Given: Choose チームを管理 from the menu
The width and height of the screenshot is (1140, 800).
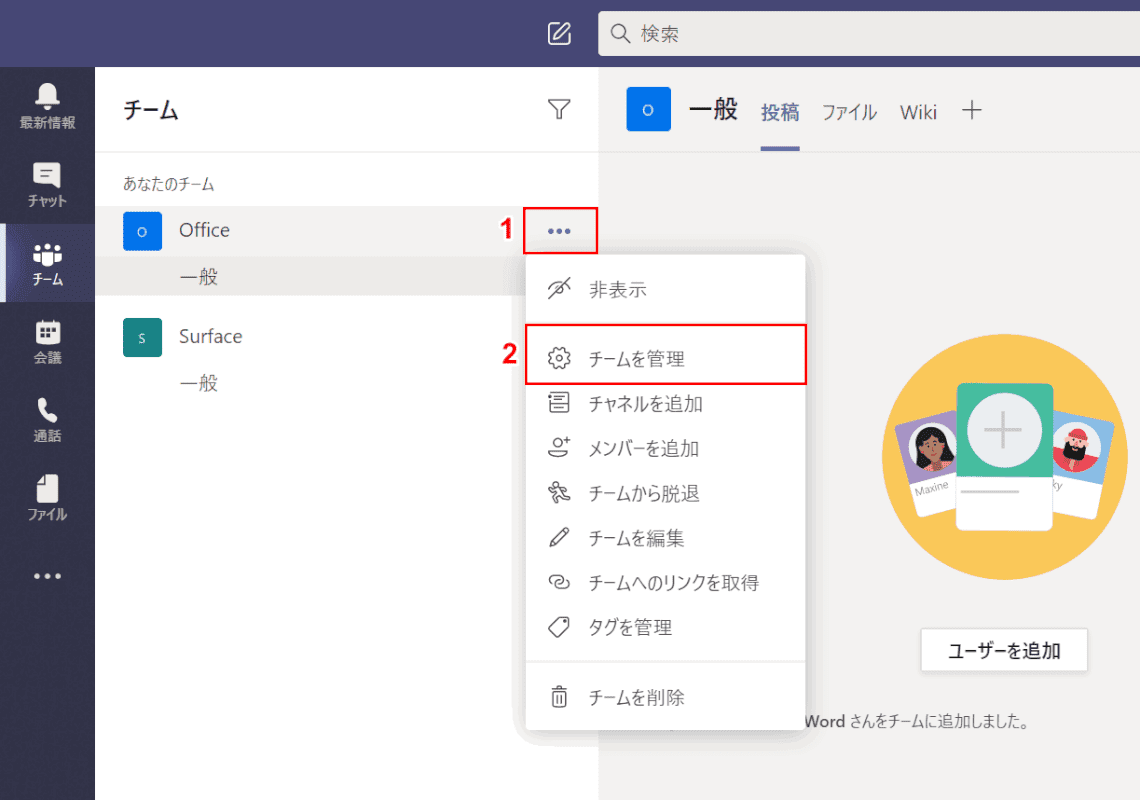Looking at the screenshot, I should [x=665, y=358].
